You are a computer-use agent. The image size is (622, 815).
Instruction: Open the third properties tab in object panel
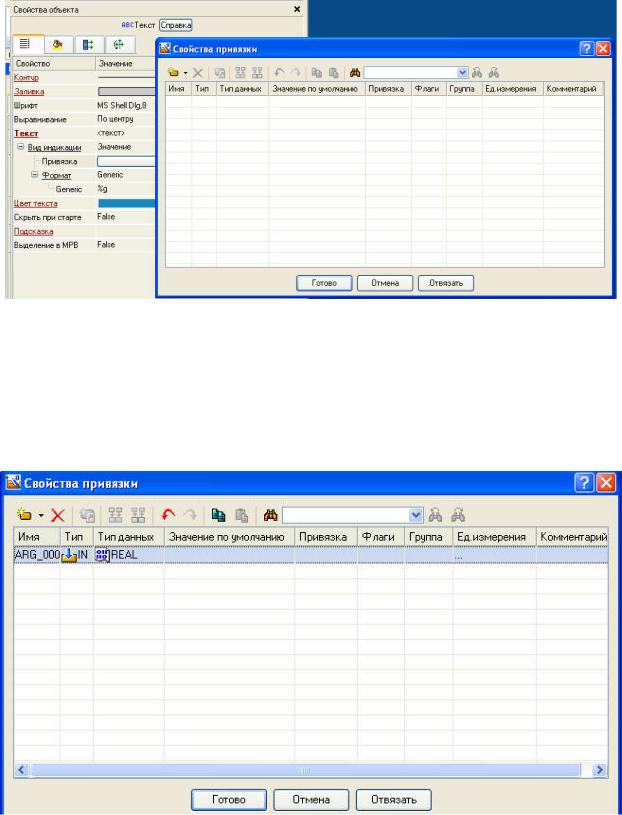88,45
